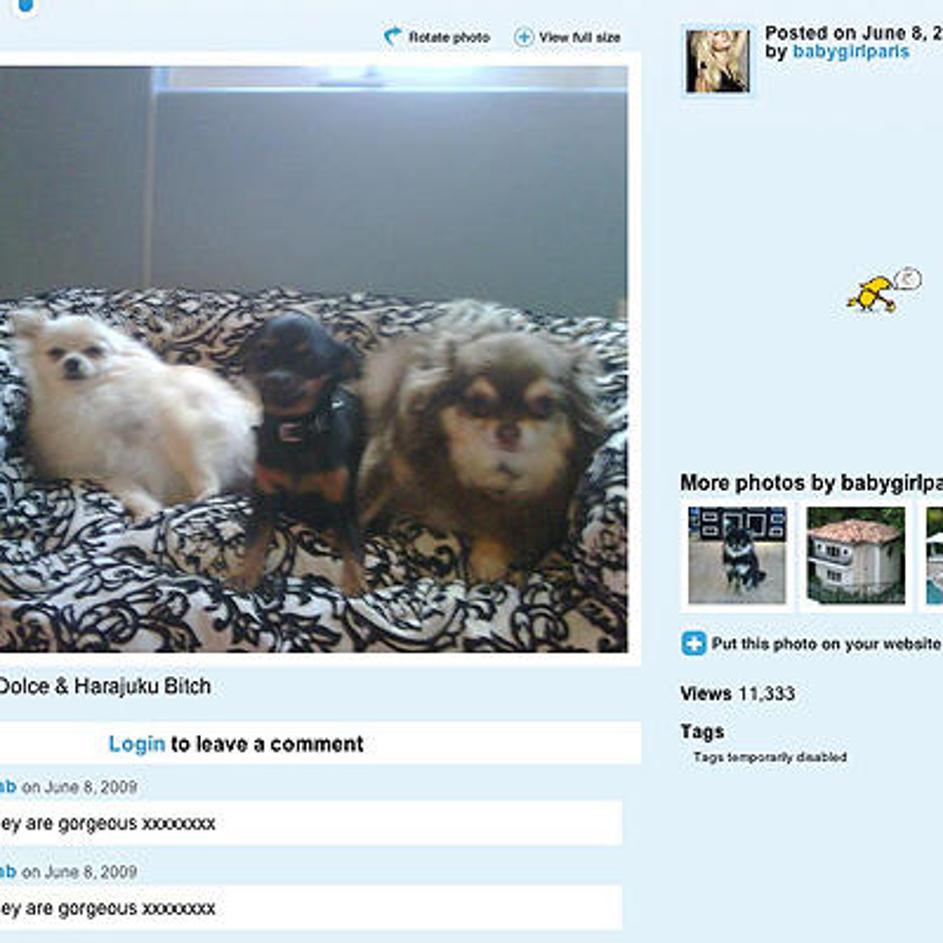The width and height of the screenshot is (943, 943).
Task: Open the black dog thumbnail photo
Action: click(x=737, y=555)
